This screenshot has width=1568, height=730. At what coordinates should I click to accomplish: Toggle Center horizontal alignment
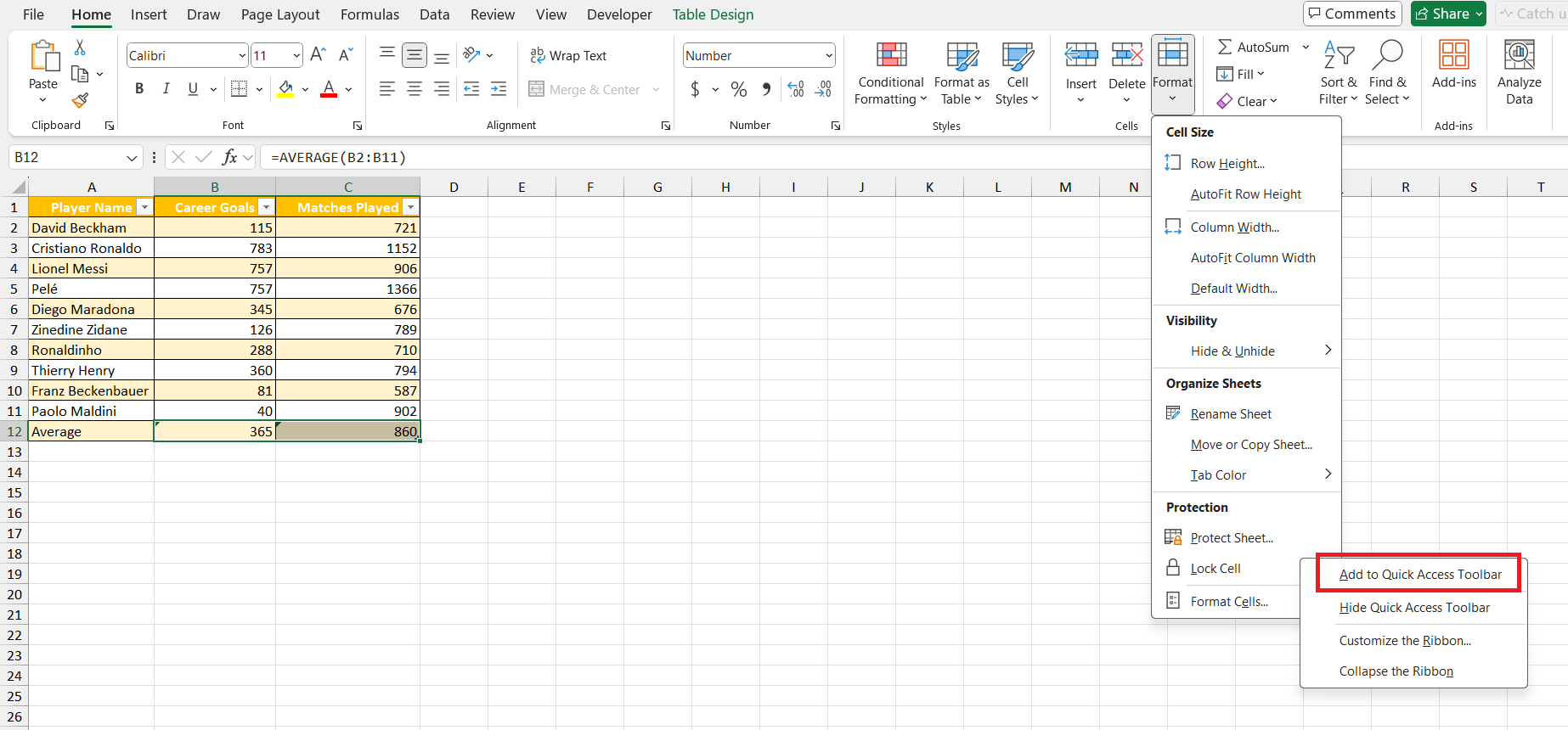[415, 89]
